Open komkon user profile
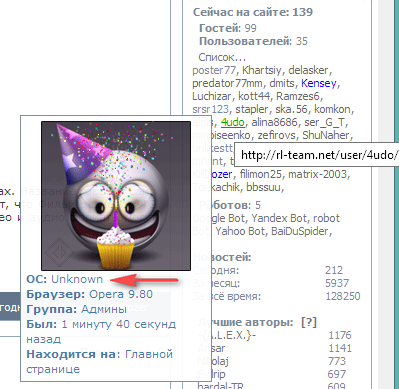Screen dimensions: 399x389 (x=332, y=109)
